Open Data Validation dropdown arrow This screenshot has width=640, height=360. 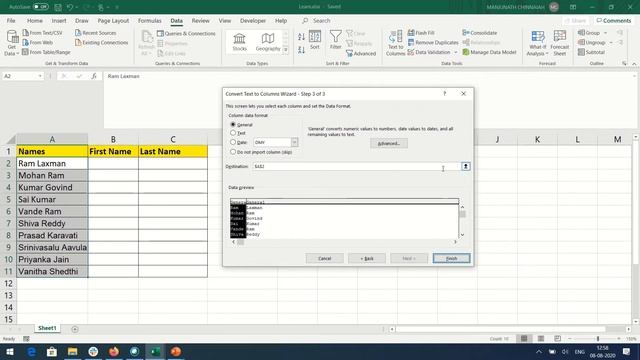pos(456,52)
